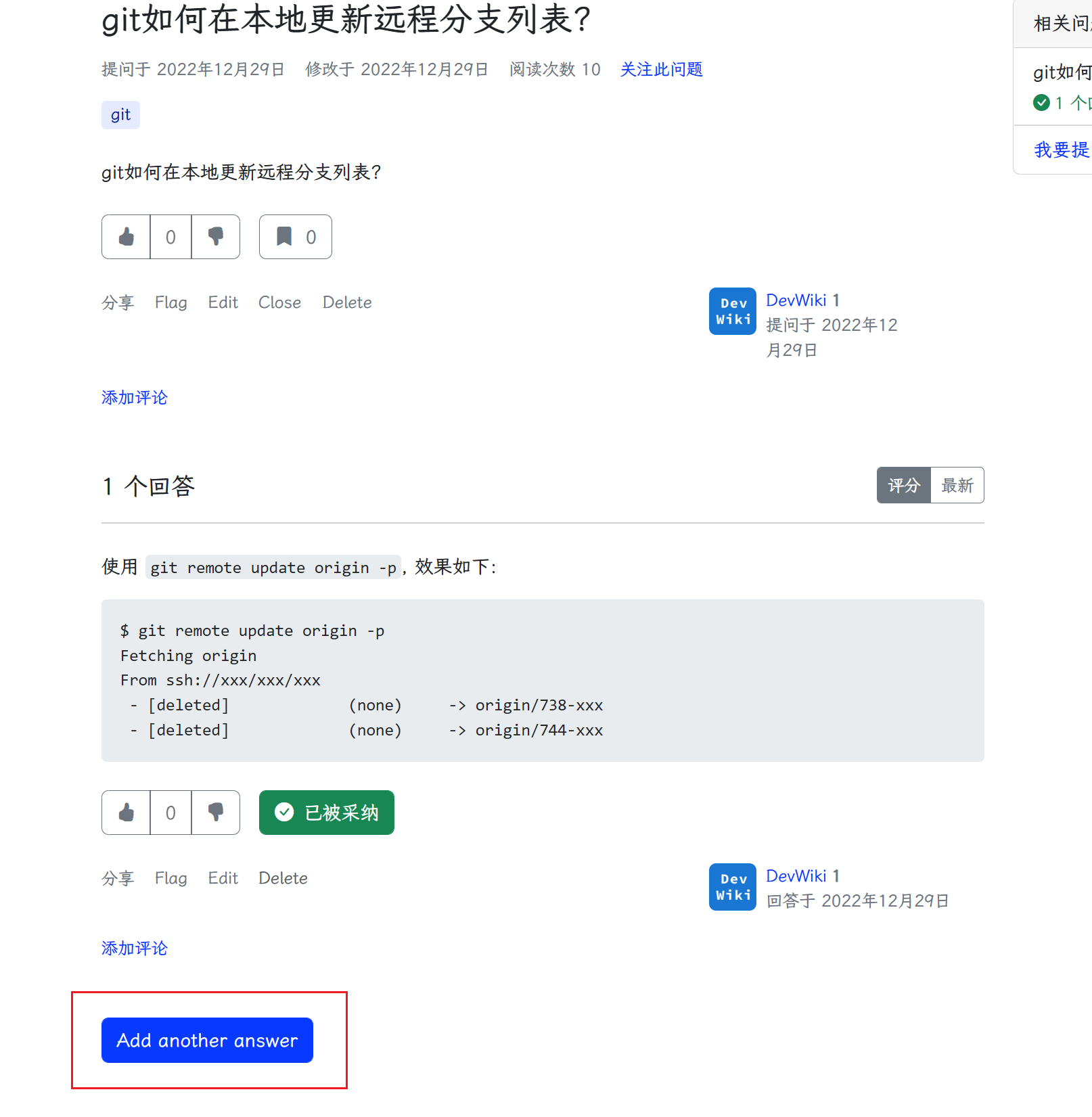Open 添加评论 under the question
Viewport: 1092px width, 1117px height.
[134, 398]
